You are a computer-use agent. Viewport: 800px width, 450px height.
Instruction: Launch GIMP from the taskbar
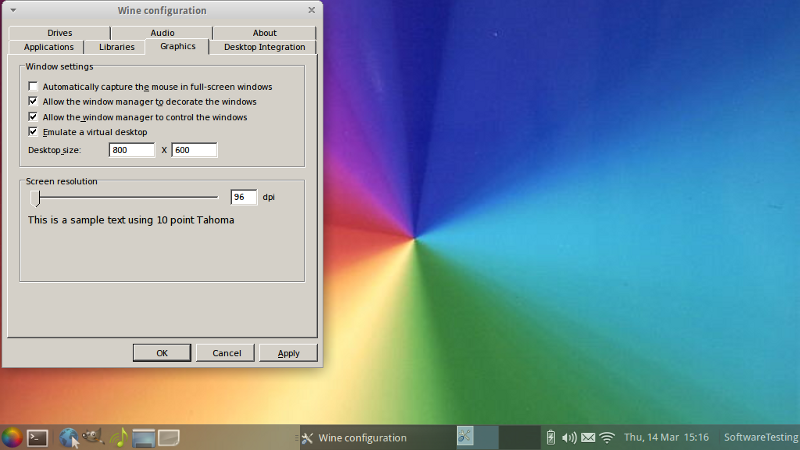click(x=93, y=437)
